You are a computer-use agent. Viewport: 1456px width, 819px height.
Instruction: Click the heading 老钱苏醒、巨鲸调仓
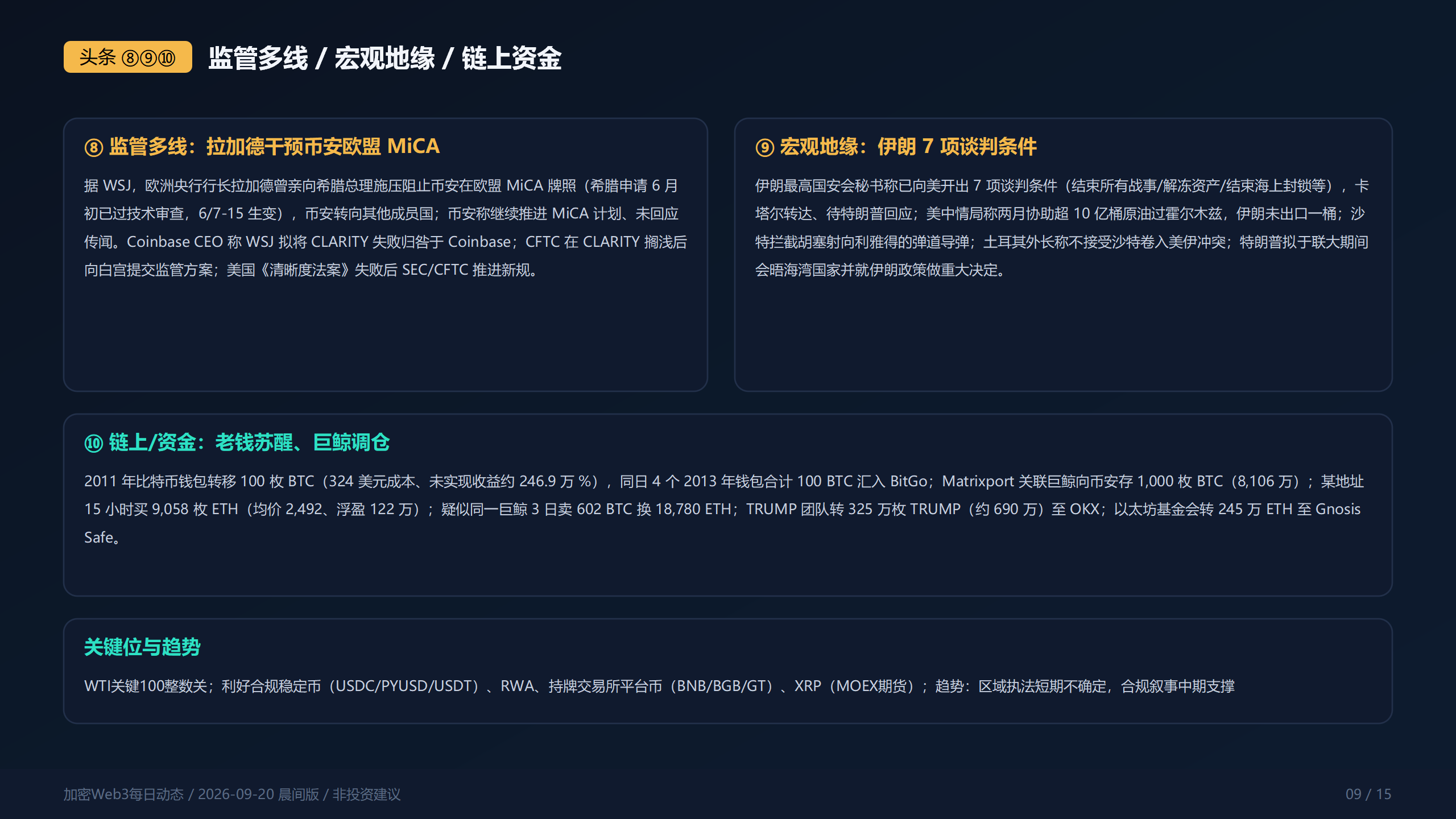[302, 442]
